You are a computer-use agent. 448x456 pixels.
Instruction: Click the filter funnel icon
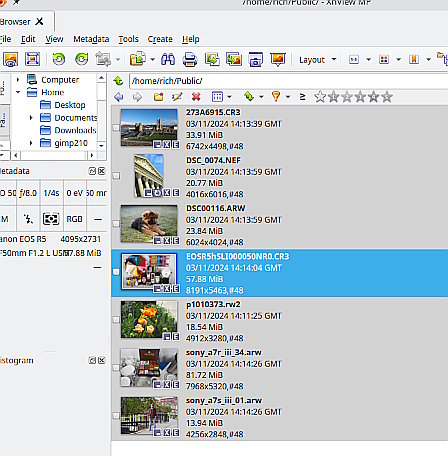click(276, 97)
